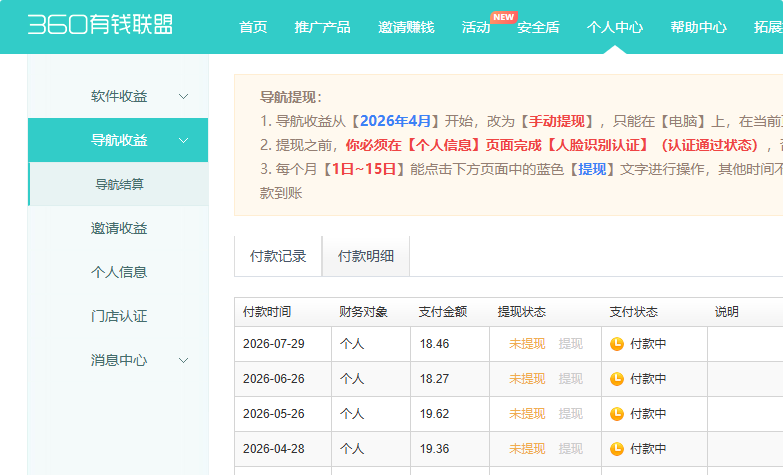The image size is (783, 475).
Task: Select 导航结算 sub-item in sidebar
Action: tap(119, 184)
